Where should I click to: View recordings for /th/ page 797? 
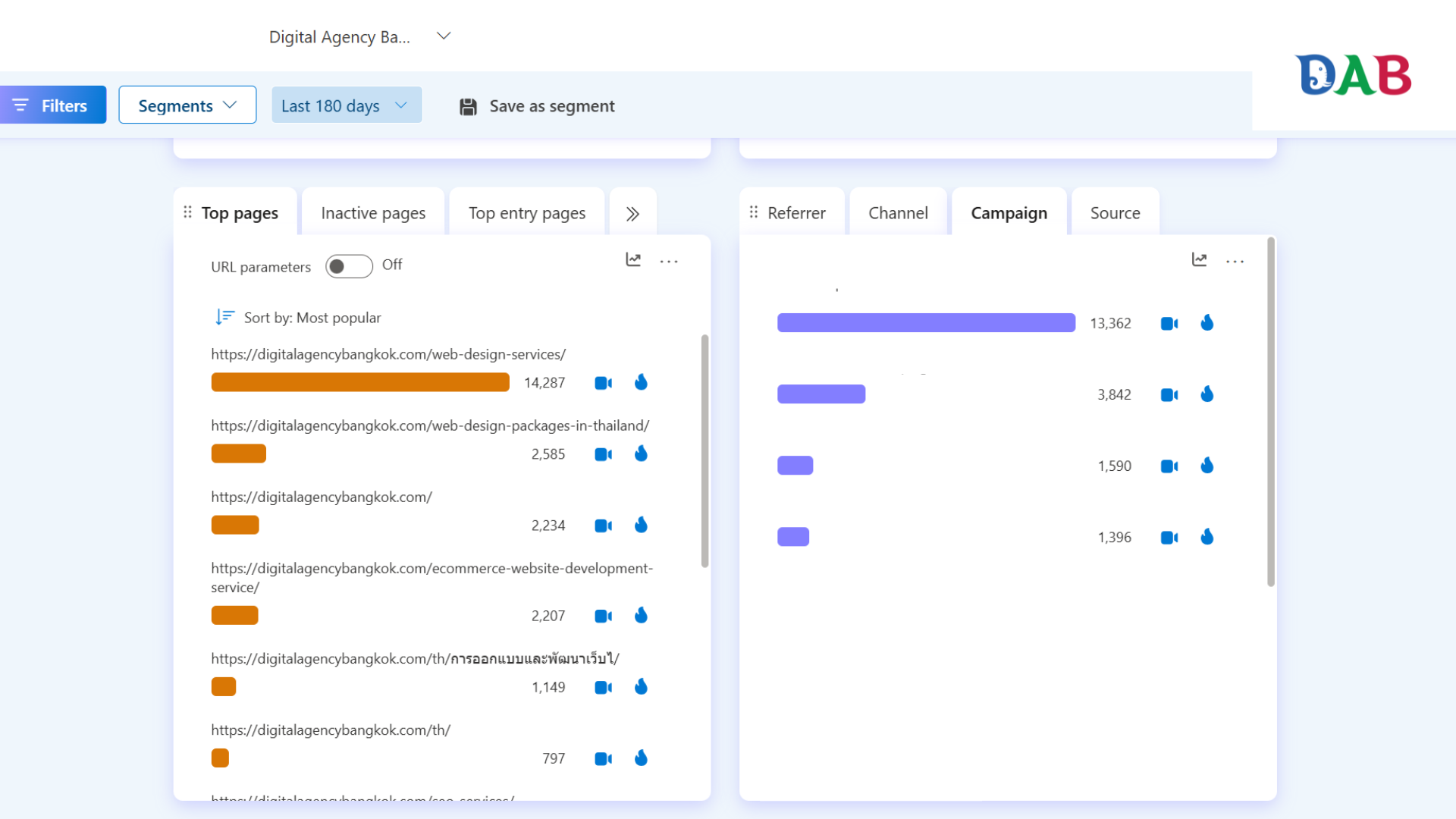click(x=604, y=758)
